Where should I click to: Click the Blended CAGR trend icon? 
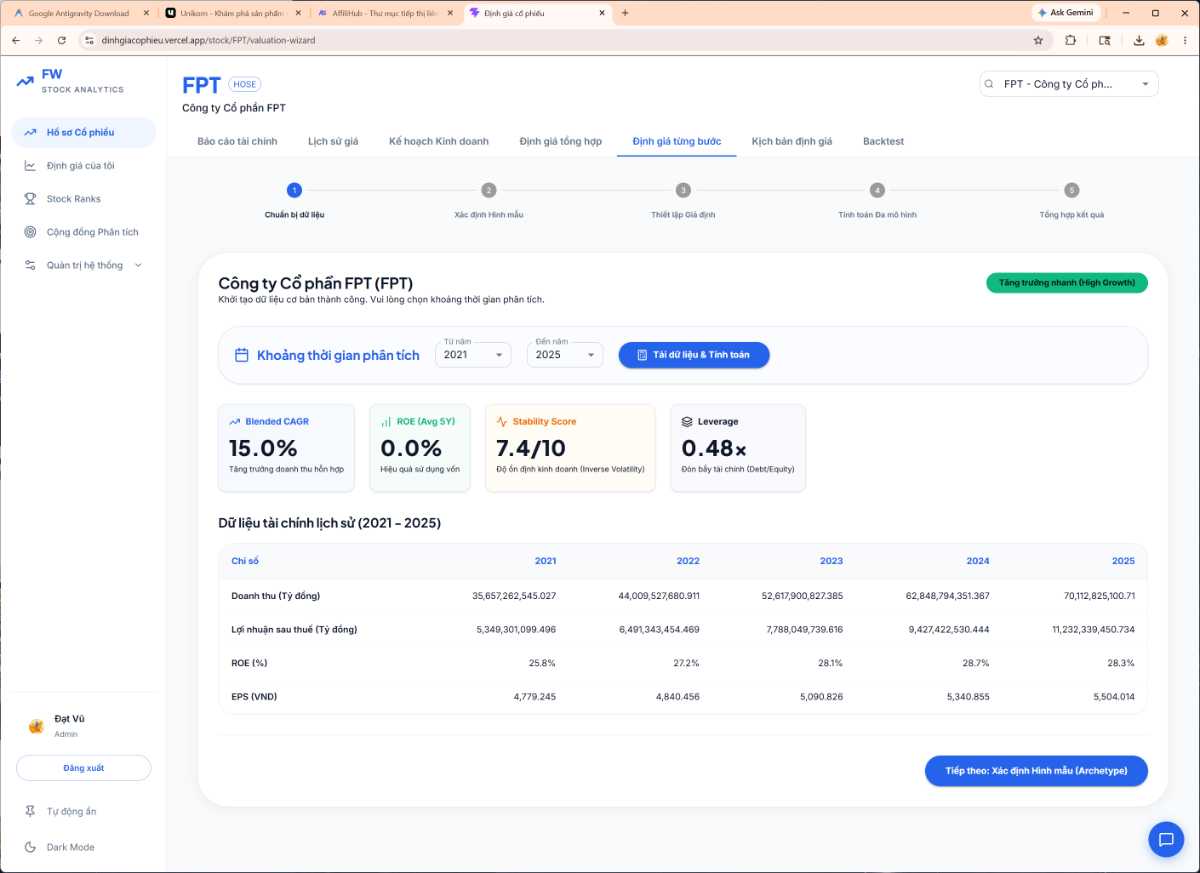(235, 422)
